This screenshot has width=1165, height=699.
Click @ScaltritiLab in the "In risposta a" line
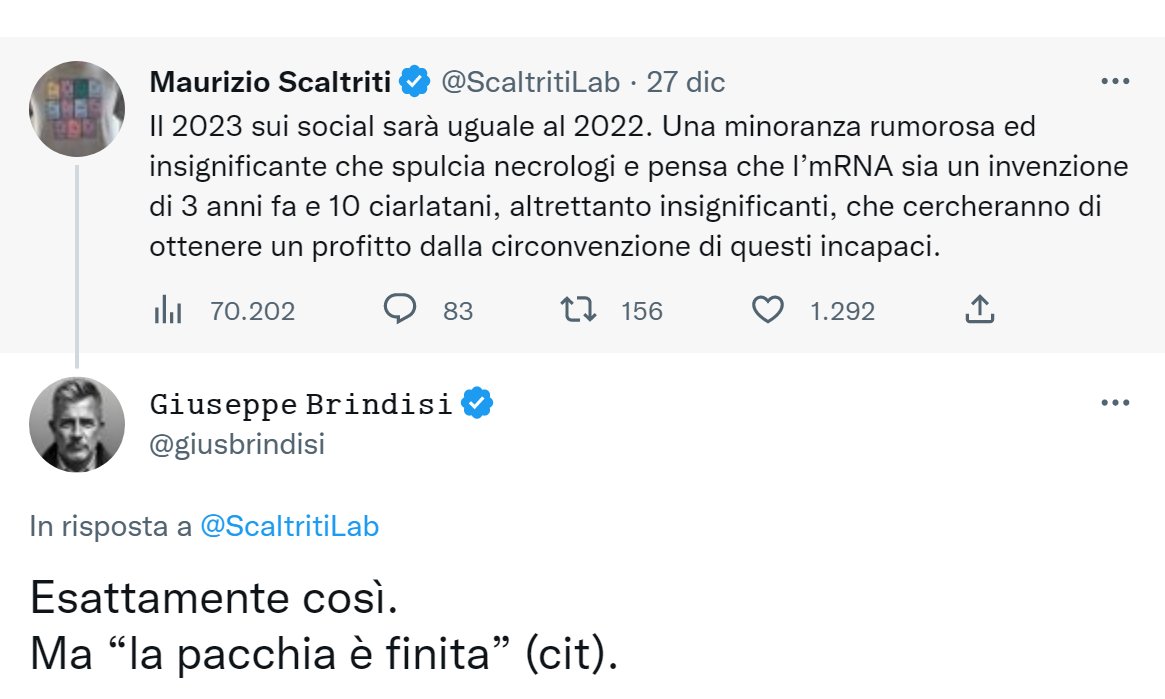tap(289, 527)
